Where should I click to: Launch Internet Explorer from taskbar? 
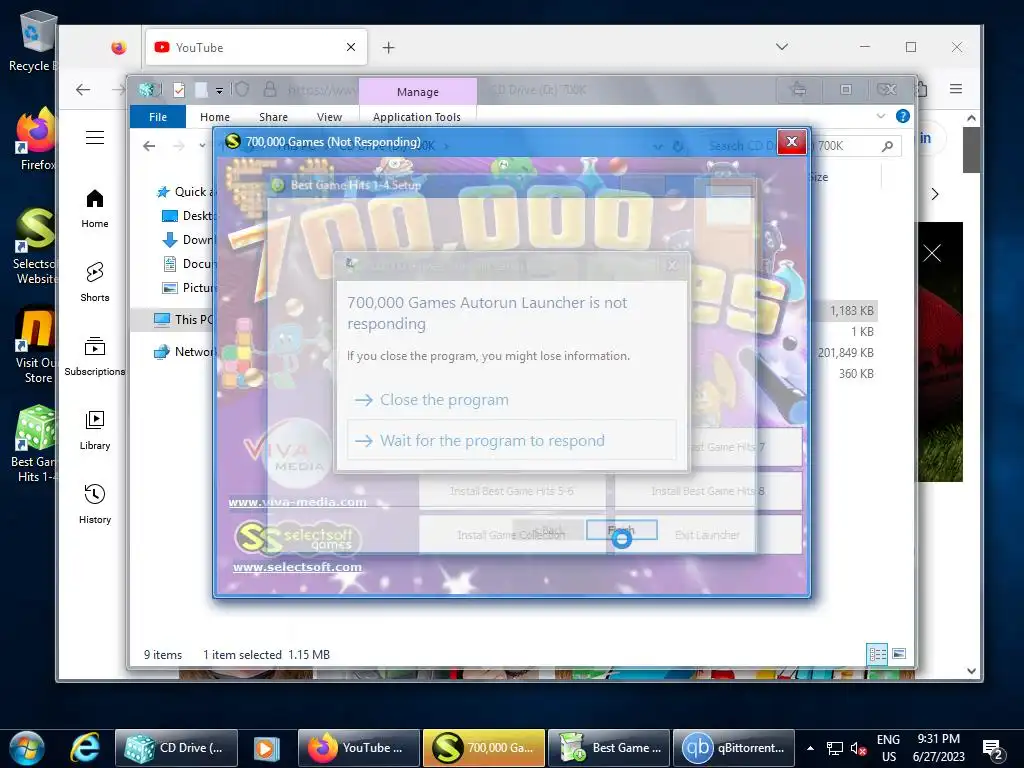pos(86,748)
